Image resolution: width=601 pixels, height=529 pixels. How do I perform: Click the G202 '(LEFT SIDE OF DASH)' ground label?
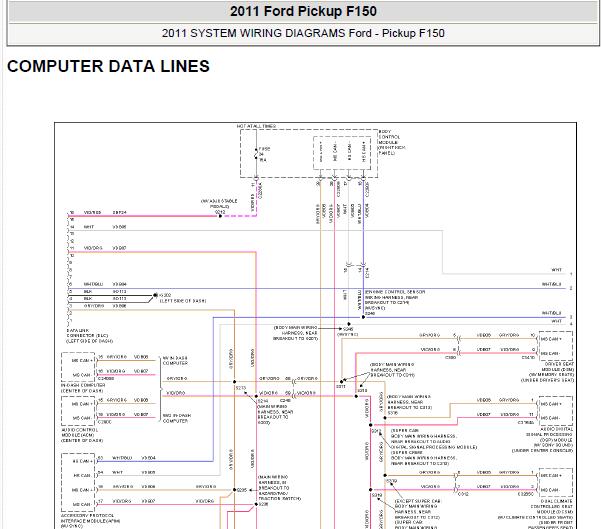(x=182, y=298)
